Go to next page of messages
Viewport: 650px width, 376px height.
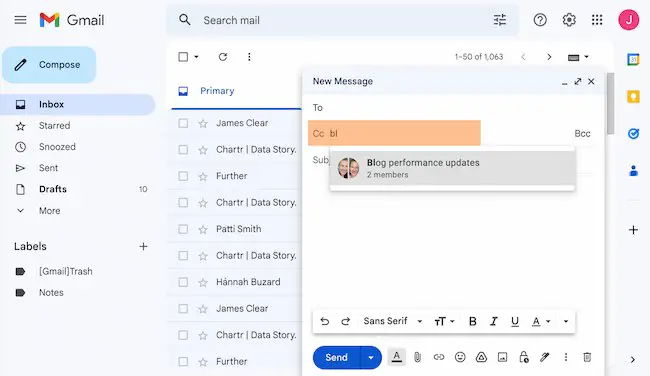click(549, 57)
